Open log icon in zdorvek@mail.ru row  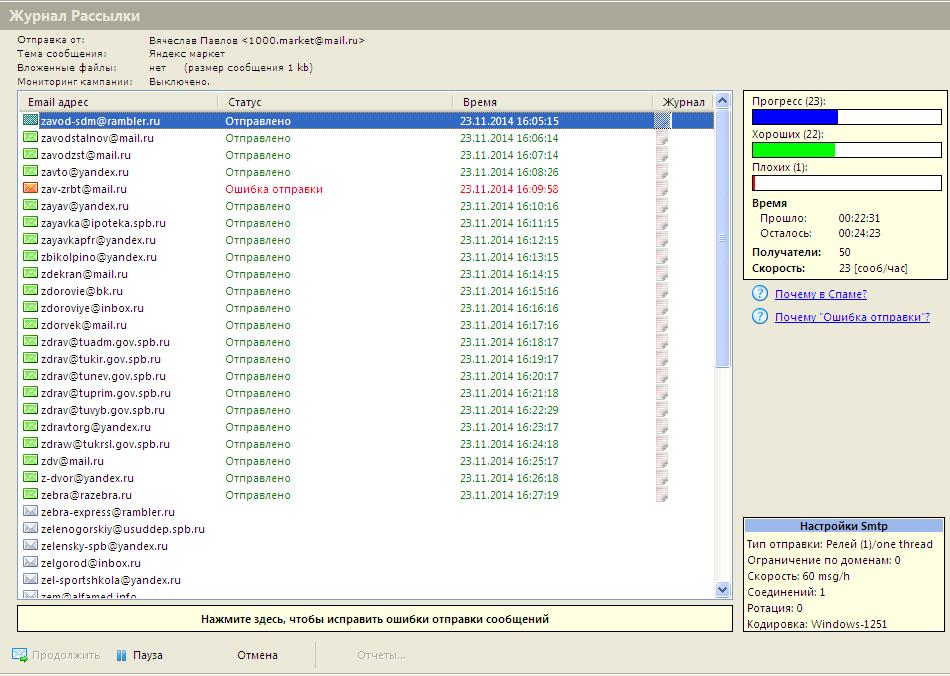coord(662,325)
